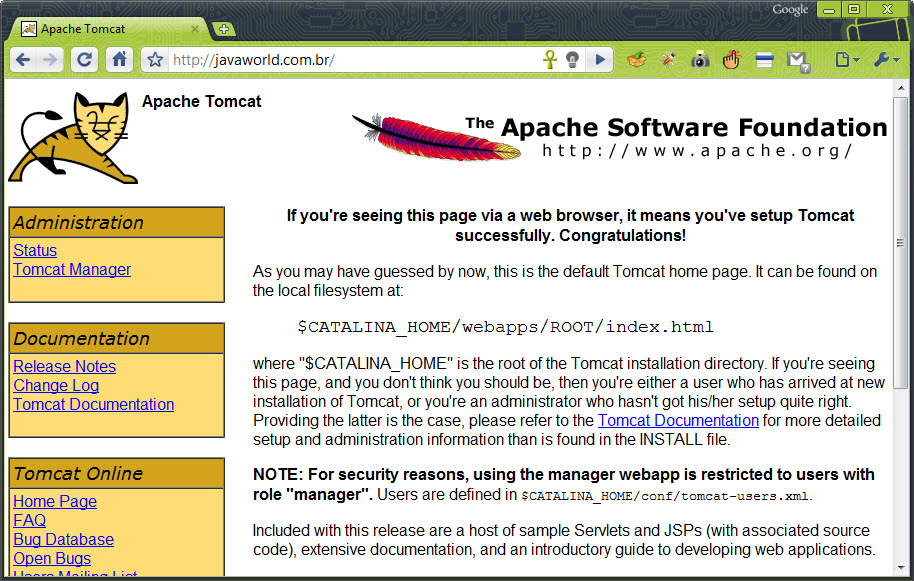
Task: Open Tomcat Documentation in Documentation sidebar box
Action: pyautogui.click(x=94, y=404)
